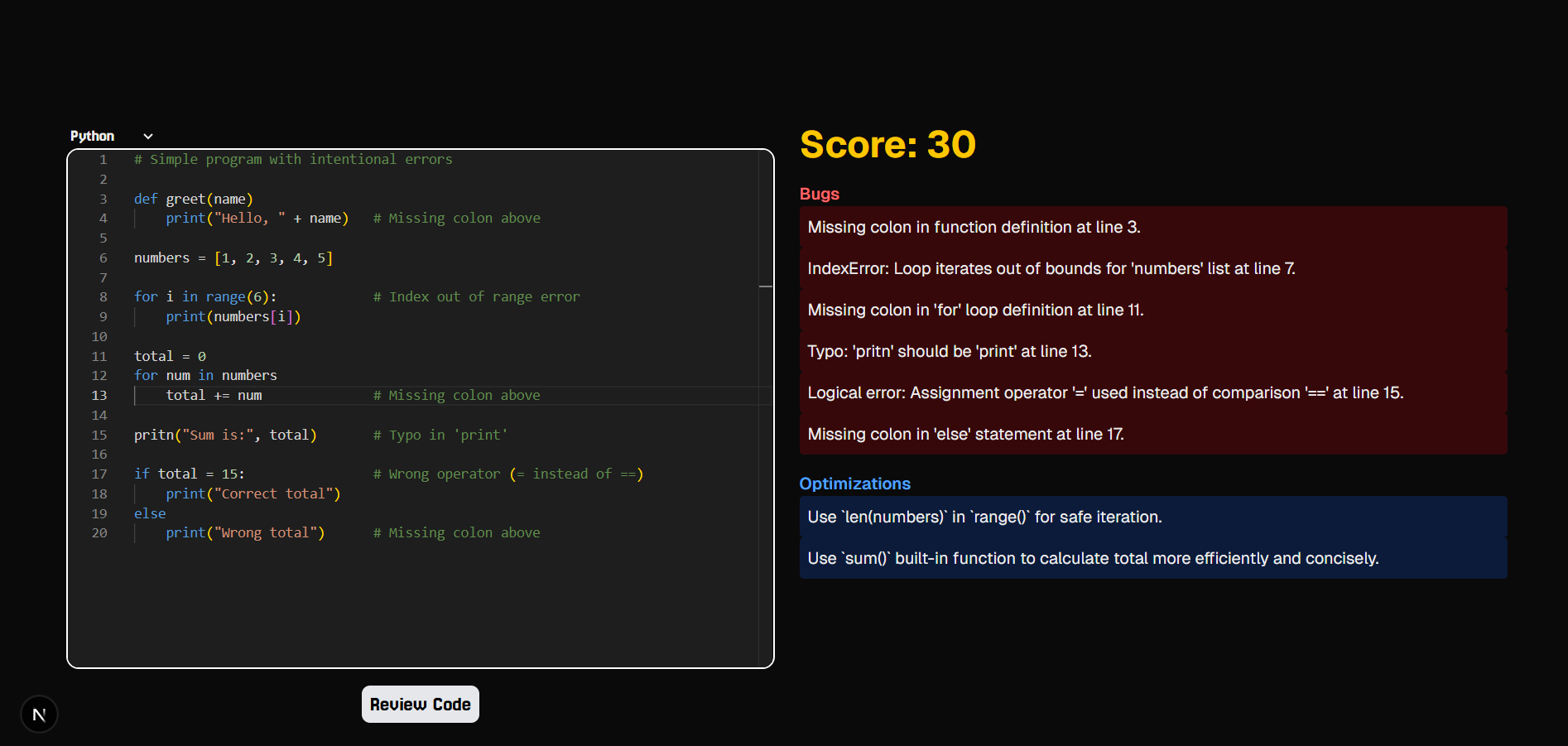
Task: Open the Next.js dev tools icon
Action: click(x=39, y=715)
